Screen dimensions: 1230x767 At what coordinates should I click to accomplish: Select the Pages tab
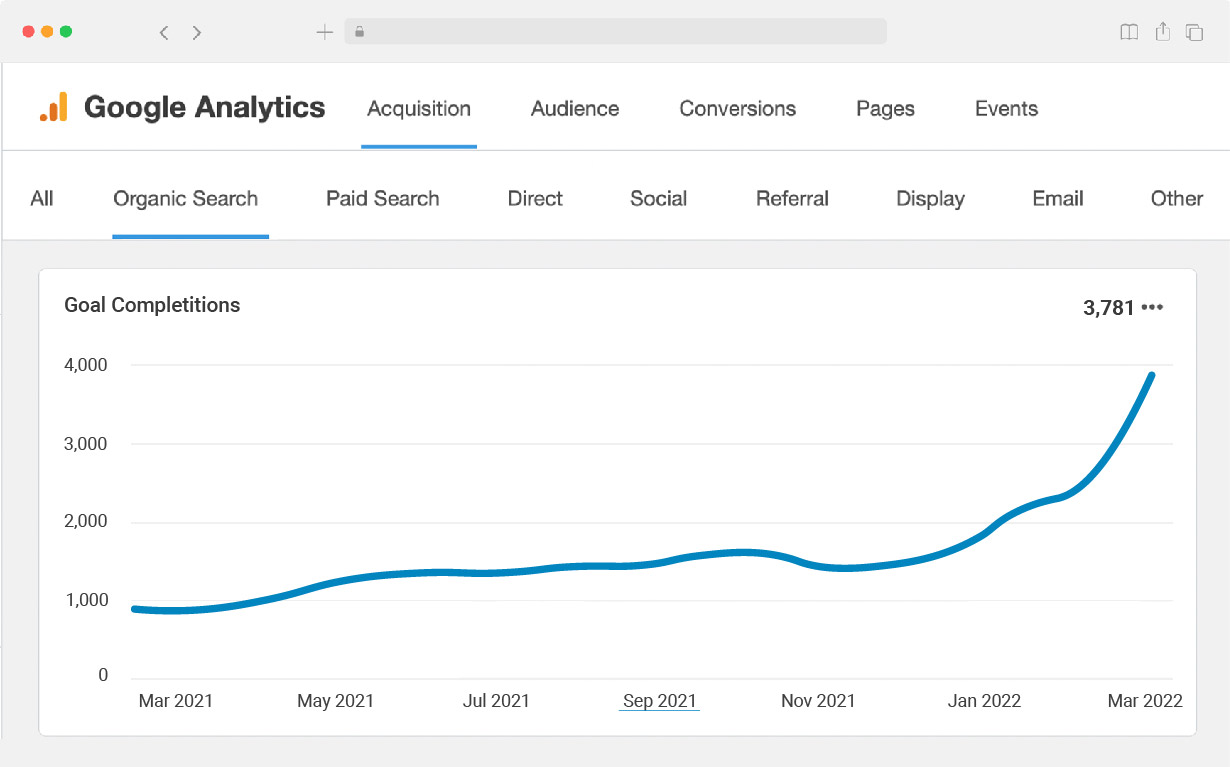click(885, 109)
